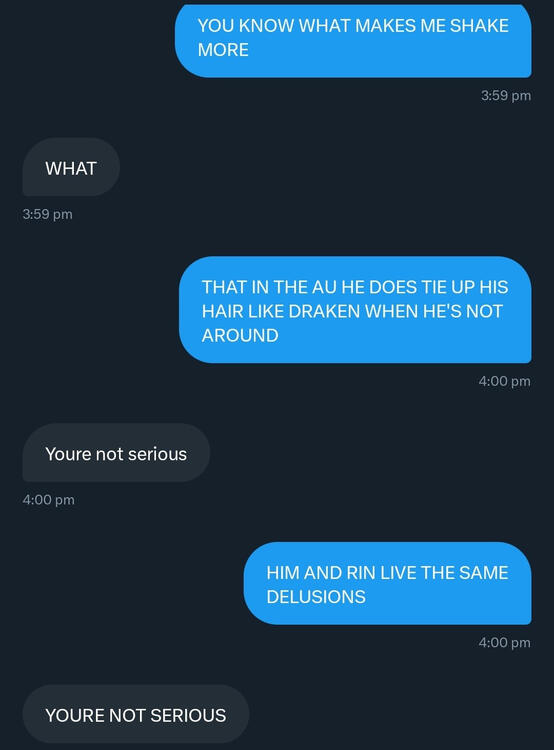Image resolution: width=554 pixels, height=750 pixels.
Task: Click the word 'SERIOUS' in the bottom gray bubble
Action: [x=188, y=716]
